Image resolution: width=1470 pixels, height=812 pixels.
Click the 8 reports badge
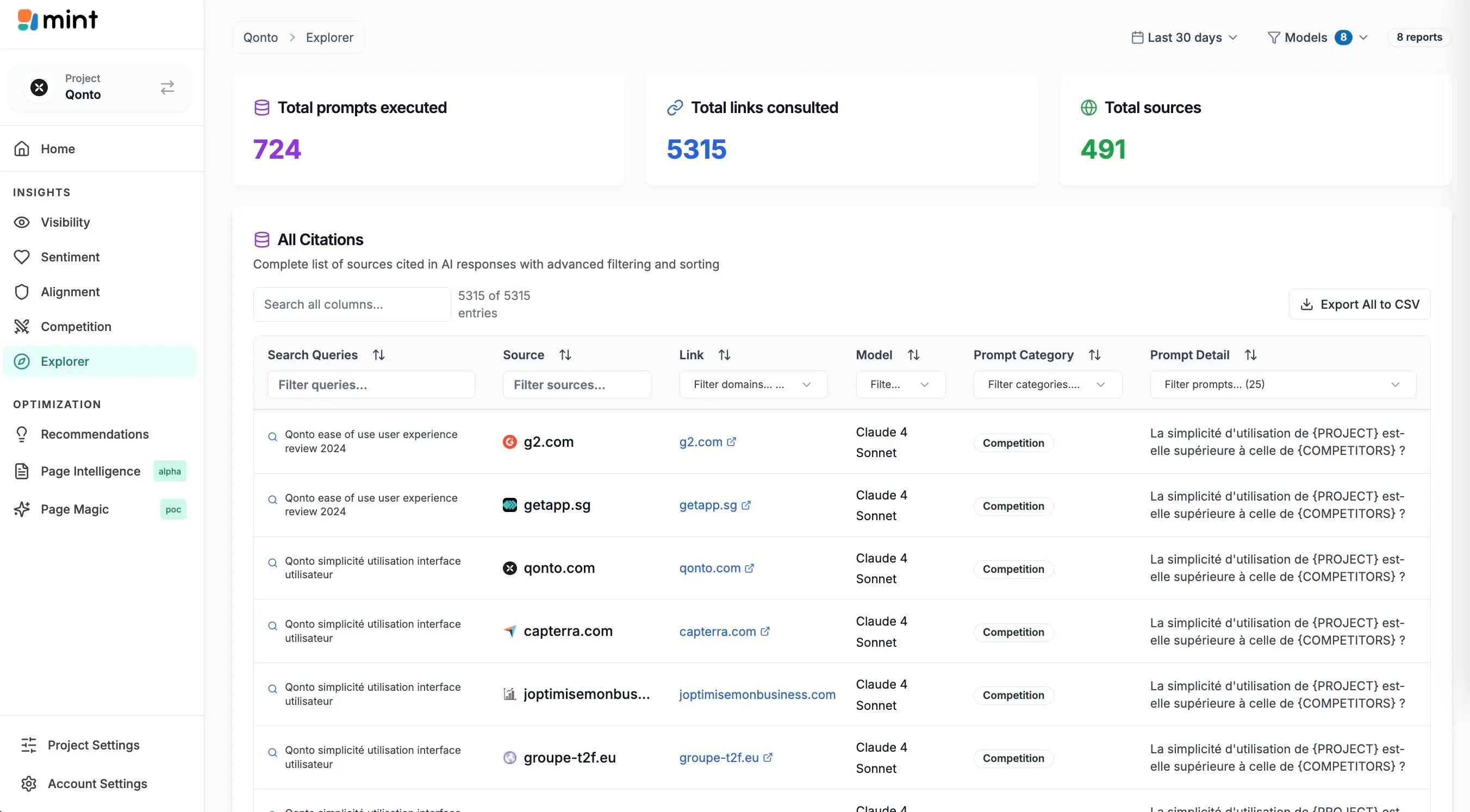(1419, 37)
